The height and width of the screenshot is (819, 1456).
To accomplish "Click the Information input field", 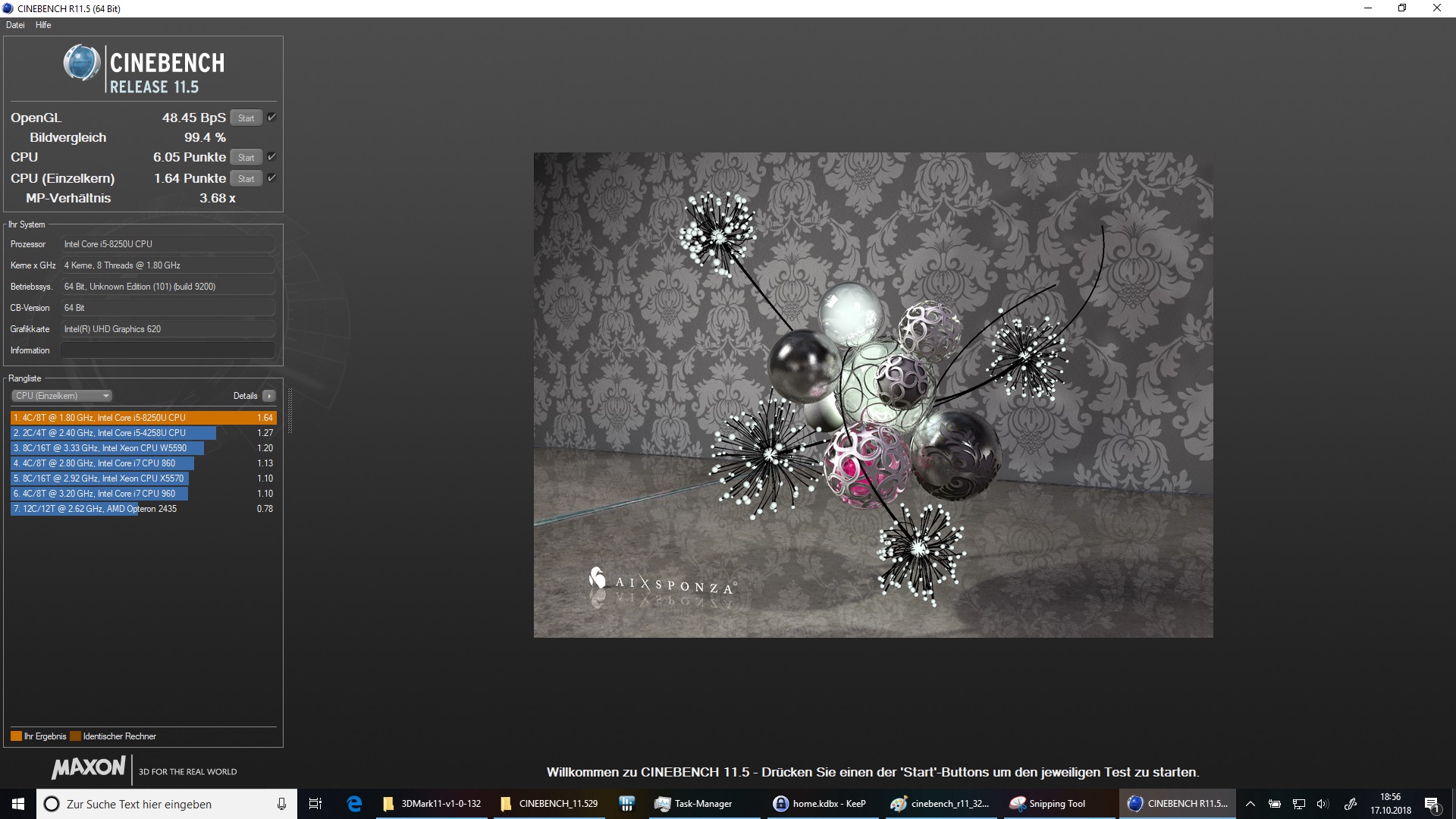I will click(x=168, y=350).
